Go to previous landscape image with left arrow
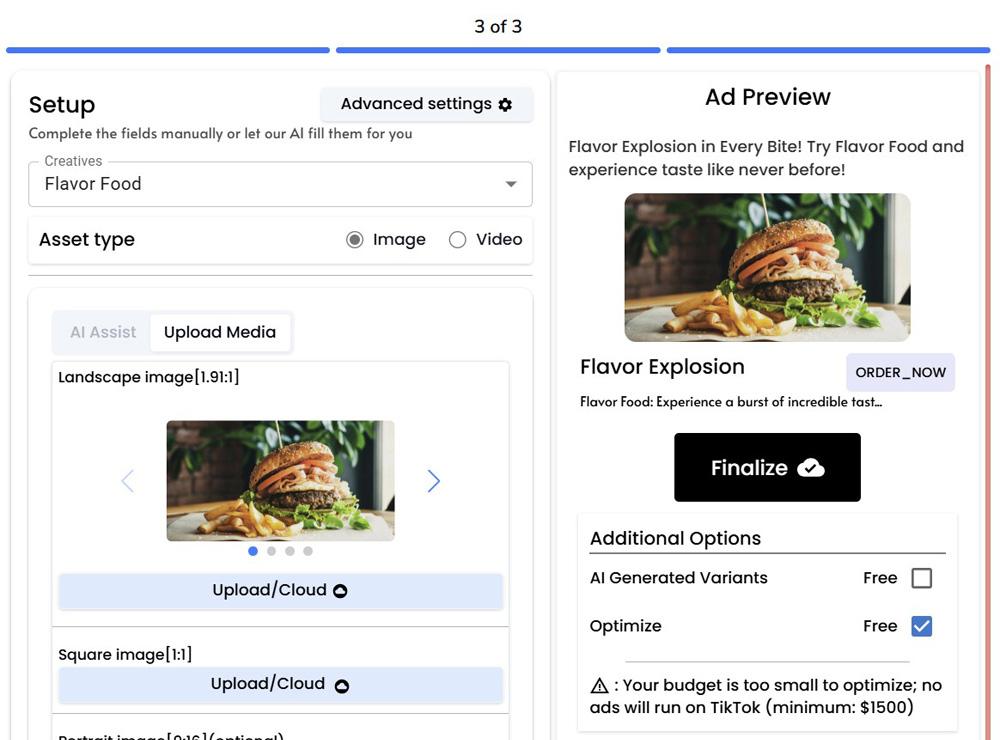 pyautogui.click(x=127, y=481)
